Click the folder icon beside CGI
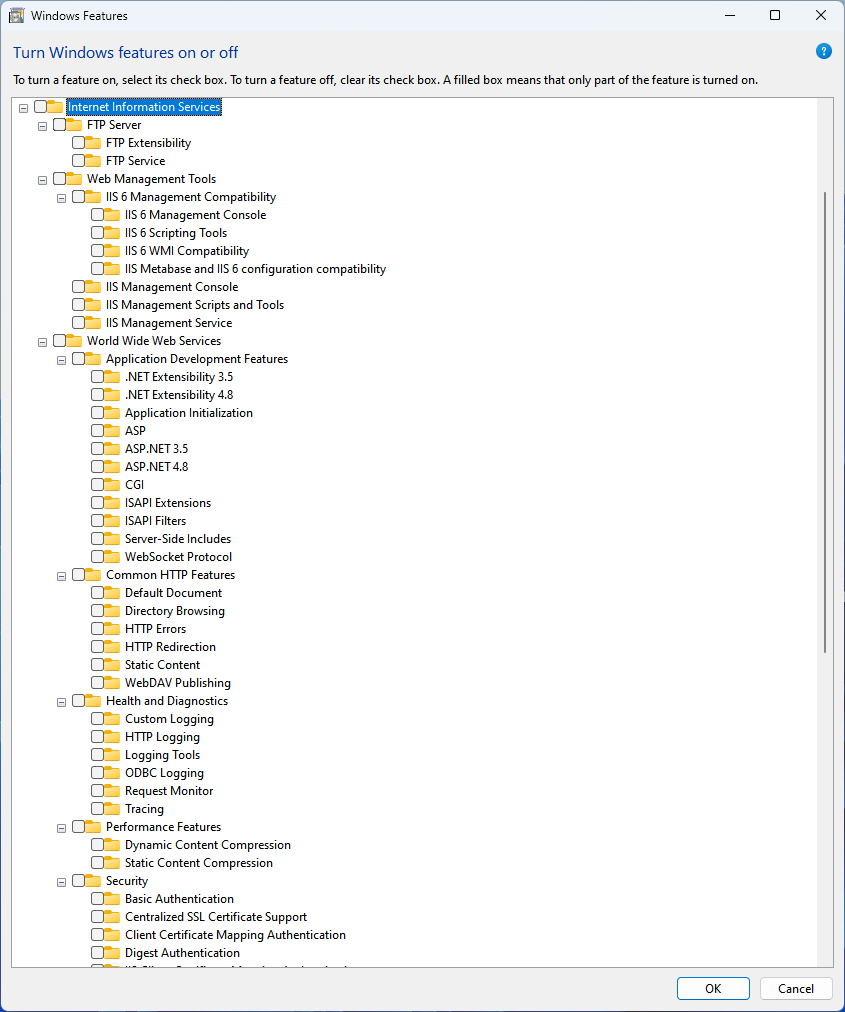 [x=112, y=485]
